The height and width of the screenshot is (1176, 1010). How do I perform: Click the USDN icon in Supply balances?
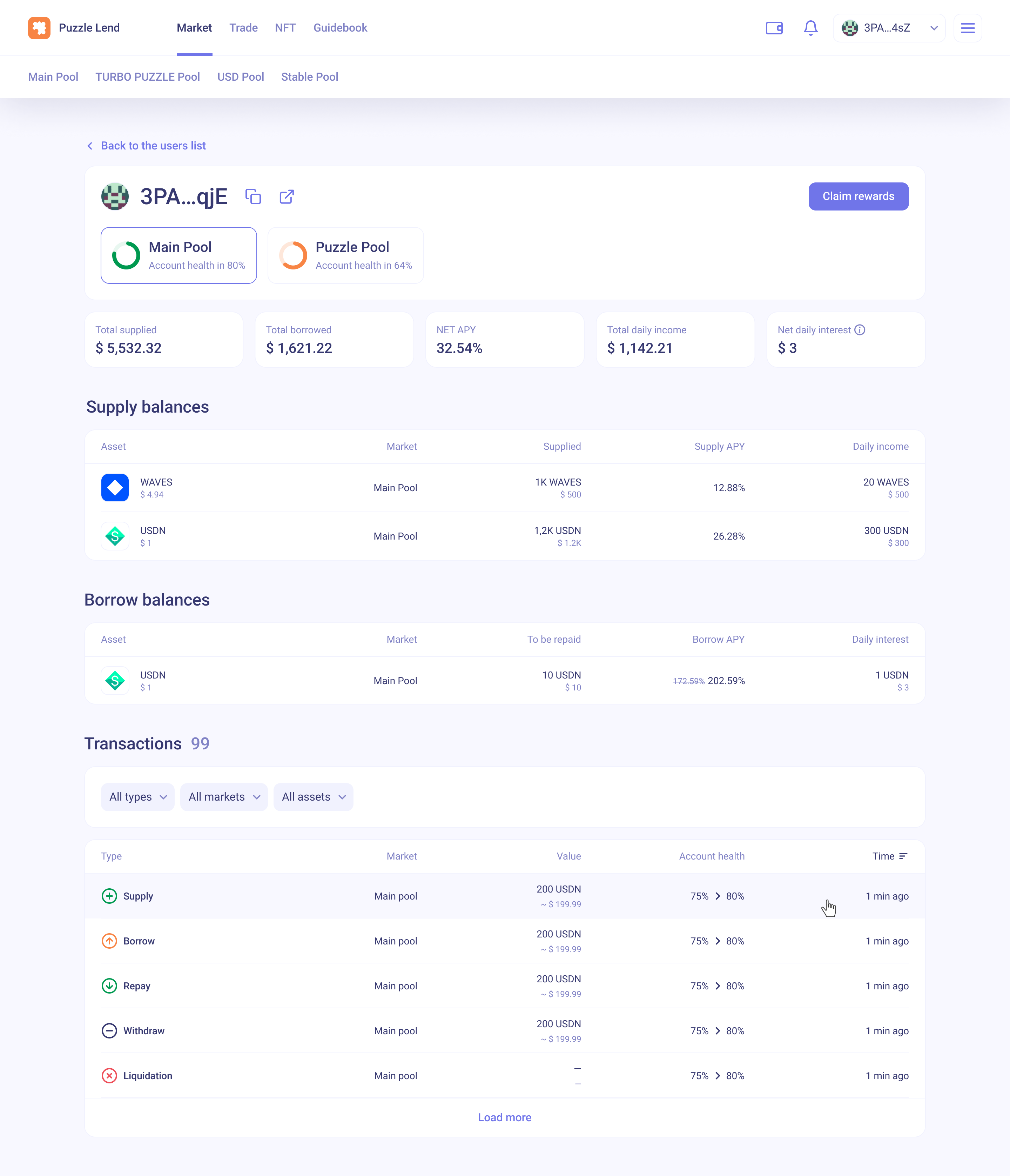click(115, 536)
